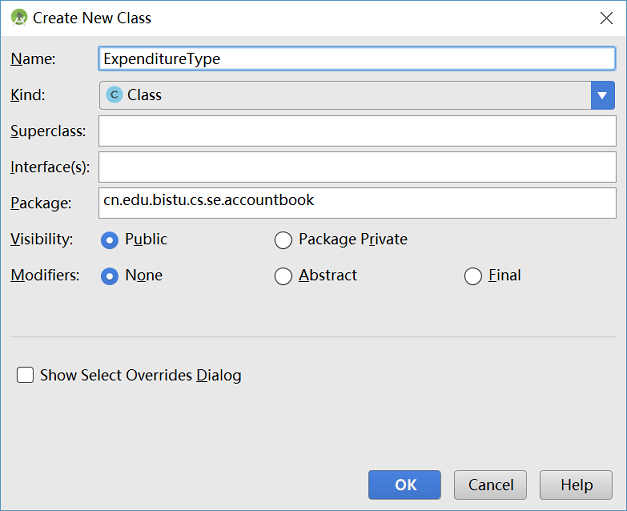Choose the None modifier radio button
This screenshot has width=627, height=511.
(x=110, y=276)
